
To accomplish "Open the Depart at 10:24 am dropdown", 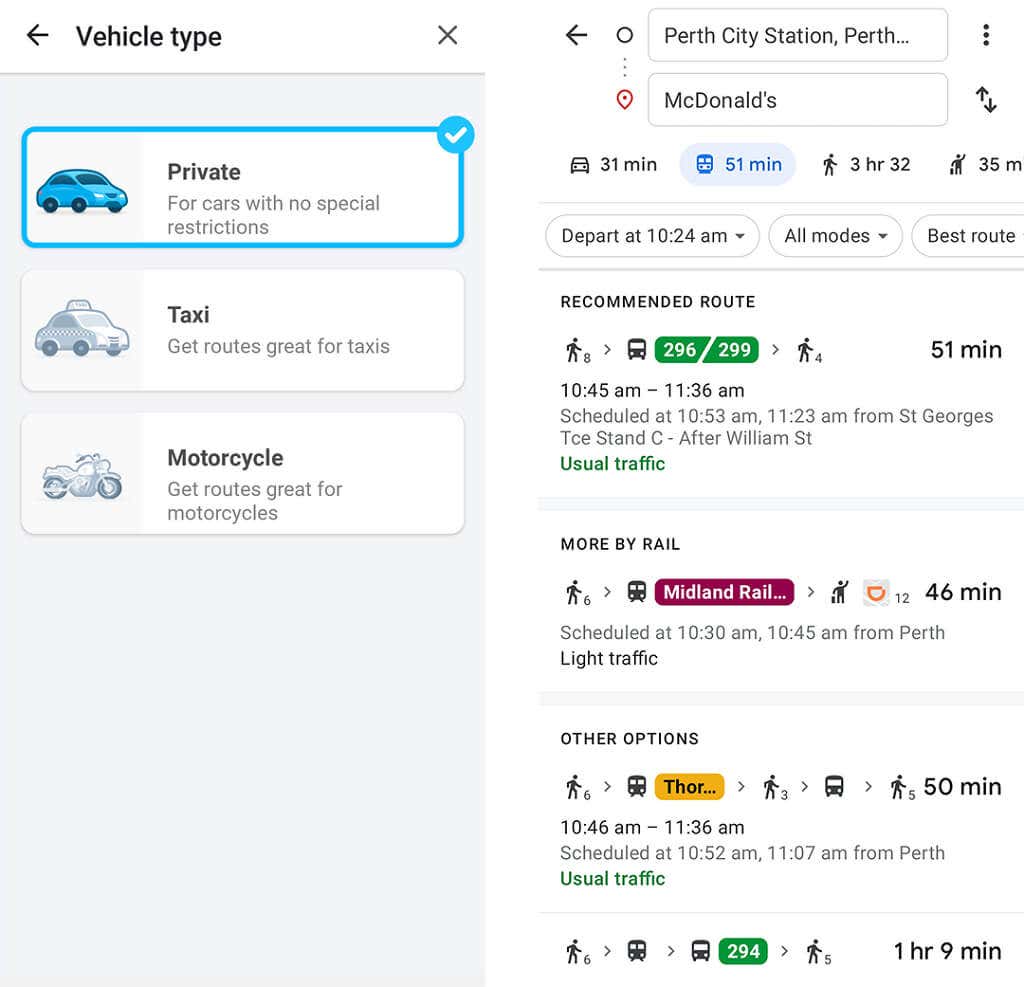I will pyautogui.click(x=652, y=237).
